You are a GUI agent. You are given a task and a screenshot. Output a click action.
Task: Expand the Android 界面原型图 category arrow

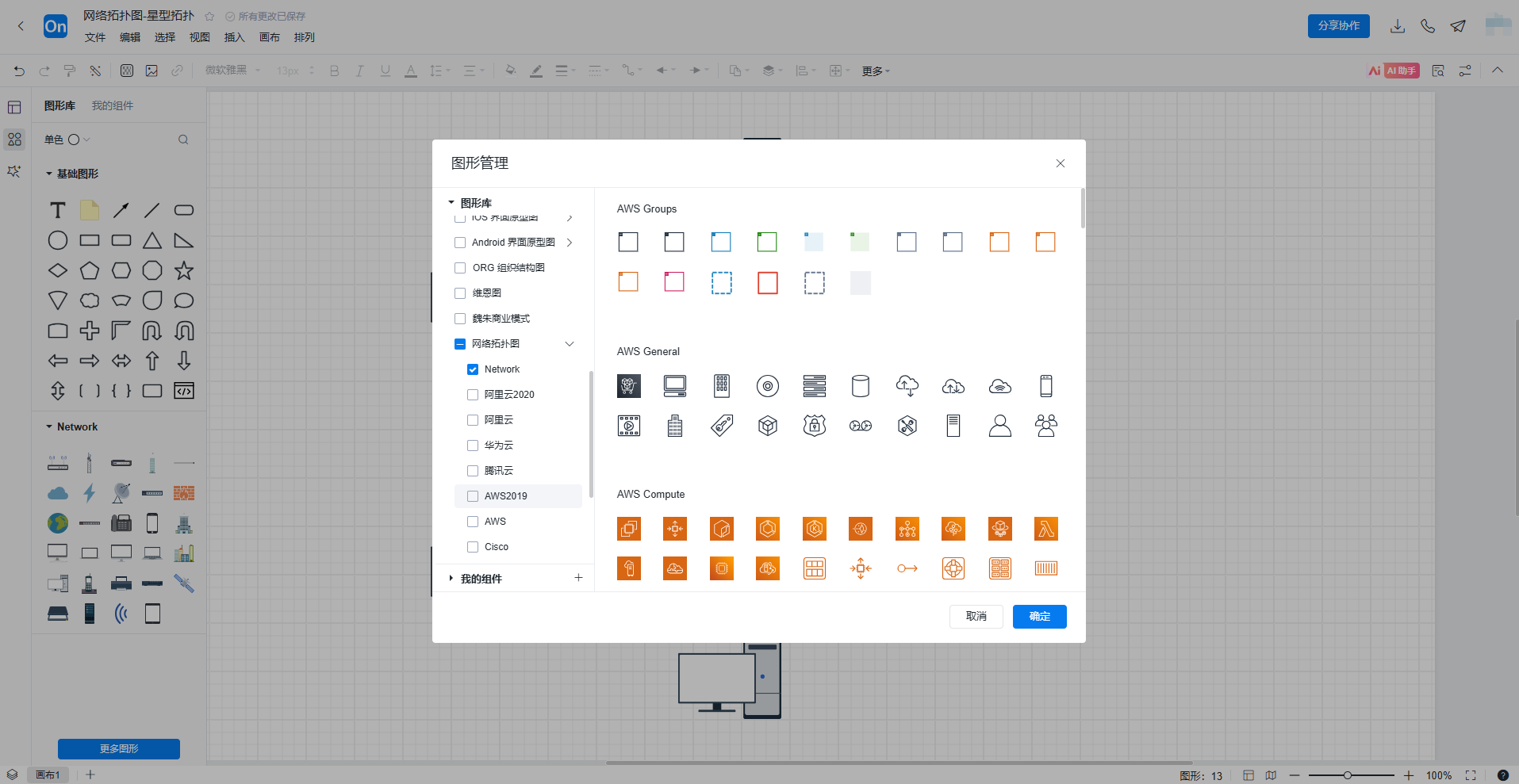[x=569, y=243]
